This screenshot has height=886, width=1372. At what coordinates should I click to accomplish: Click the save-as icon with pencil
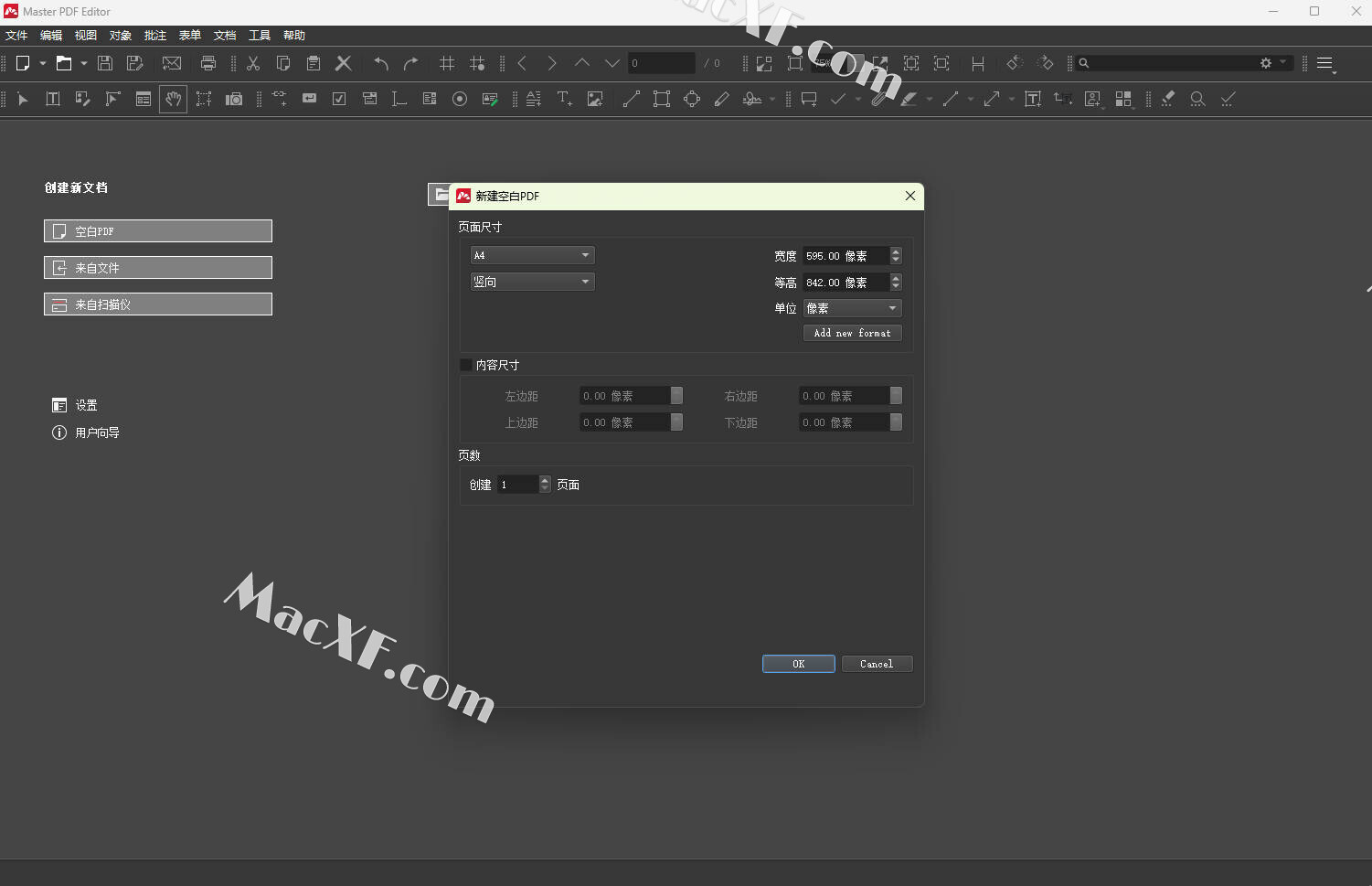coord(135,63)
